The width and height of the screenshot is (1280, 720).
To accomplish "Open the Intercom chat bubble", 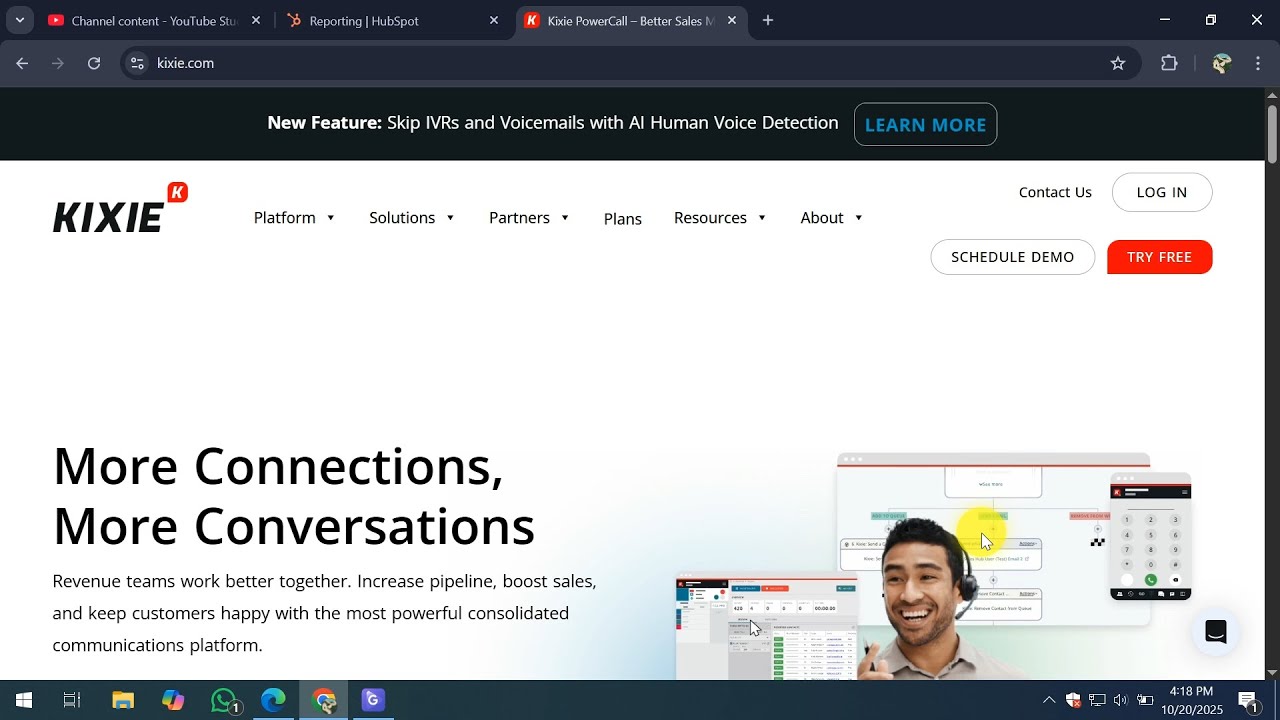I will 1215,631.
